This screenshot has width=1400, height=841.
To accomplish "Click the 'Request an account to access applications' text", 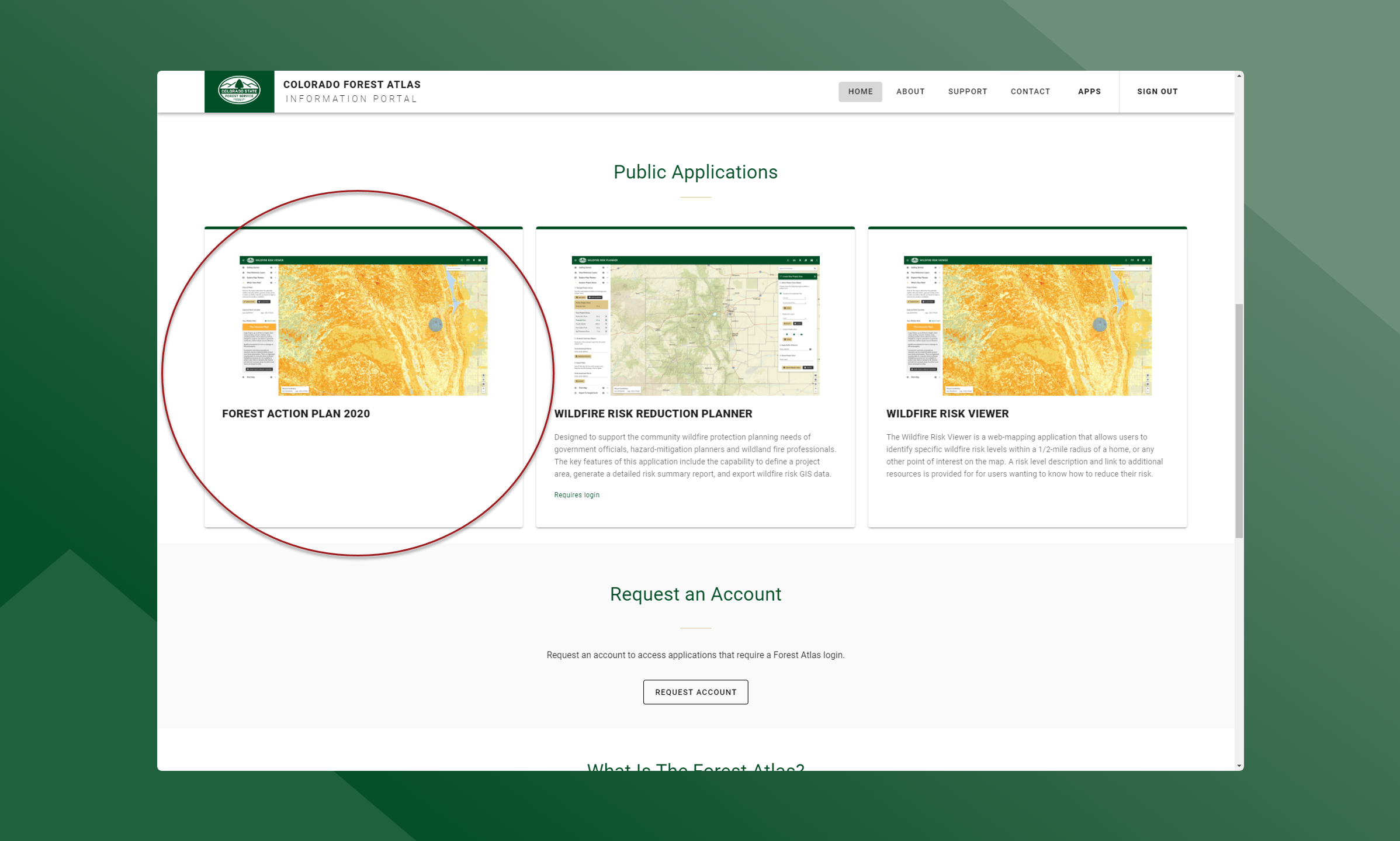I will pyautogui.click(x=695, y=655).
